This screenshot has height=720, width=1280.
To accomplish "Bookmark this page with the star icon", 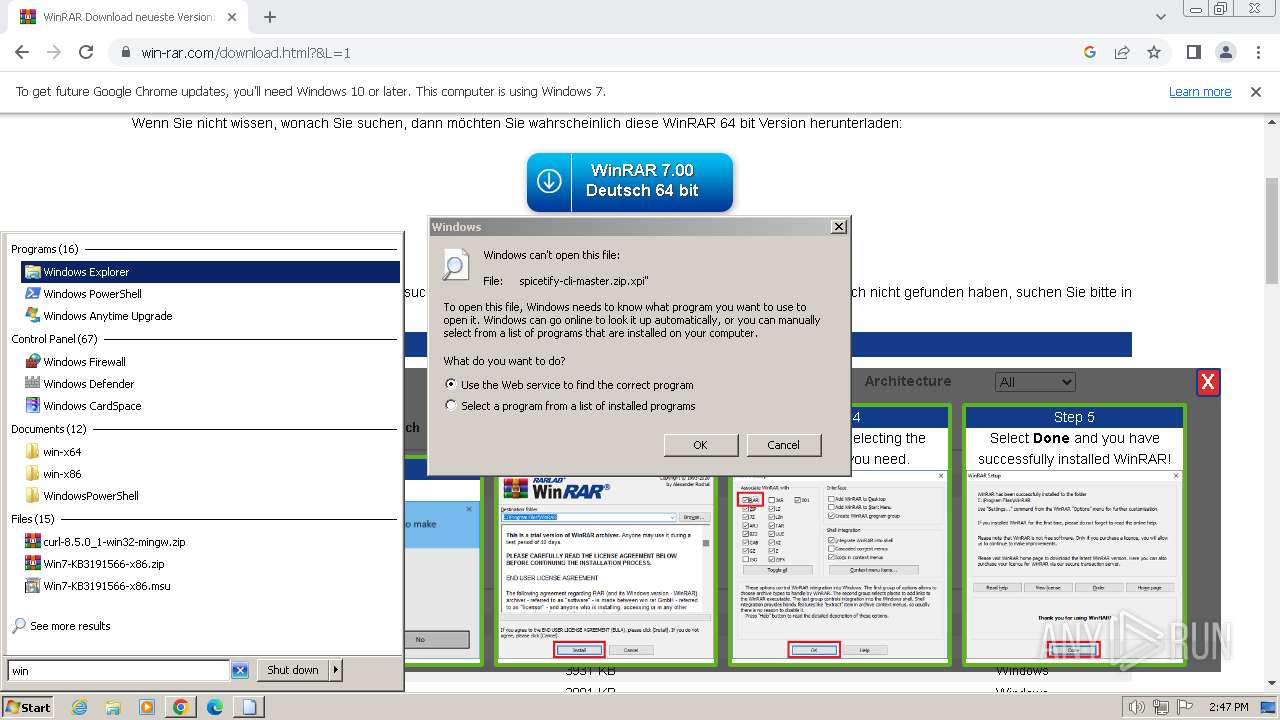I will pyautogui.click(x=1154, y=52).
